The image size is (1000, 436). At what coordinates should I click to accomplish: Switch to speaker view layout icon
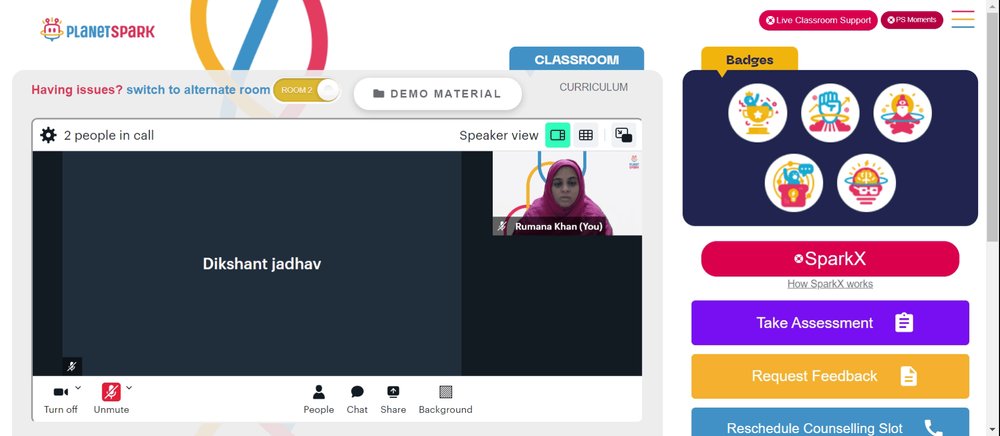557,135
